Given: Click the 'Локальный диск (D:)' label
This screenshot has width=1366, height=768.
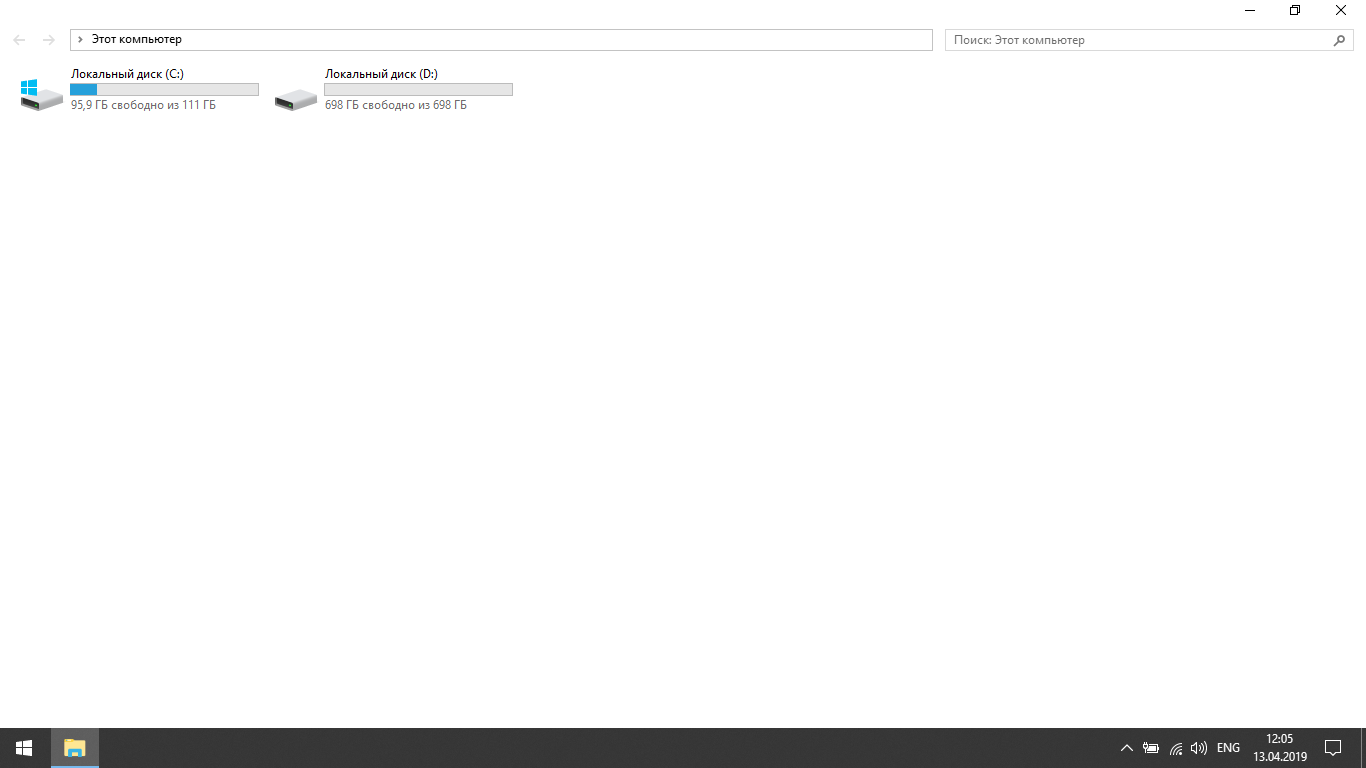Looking at the screenshot, I should tap(381, 74).
